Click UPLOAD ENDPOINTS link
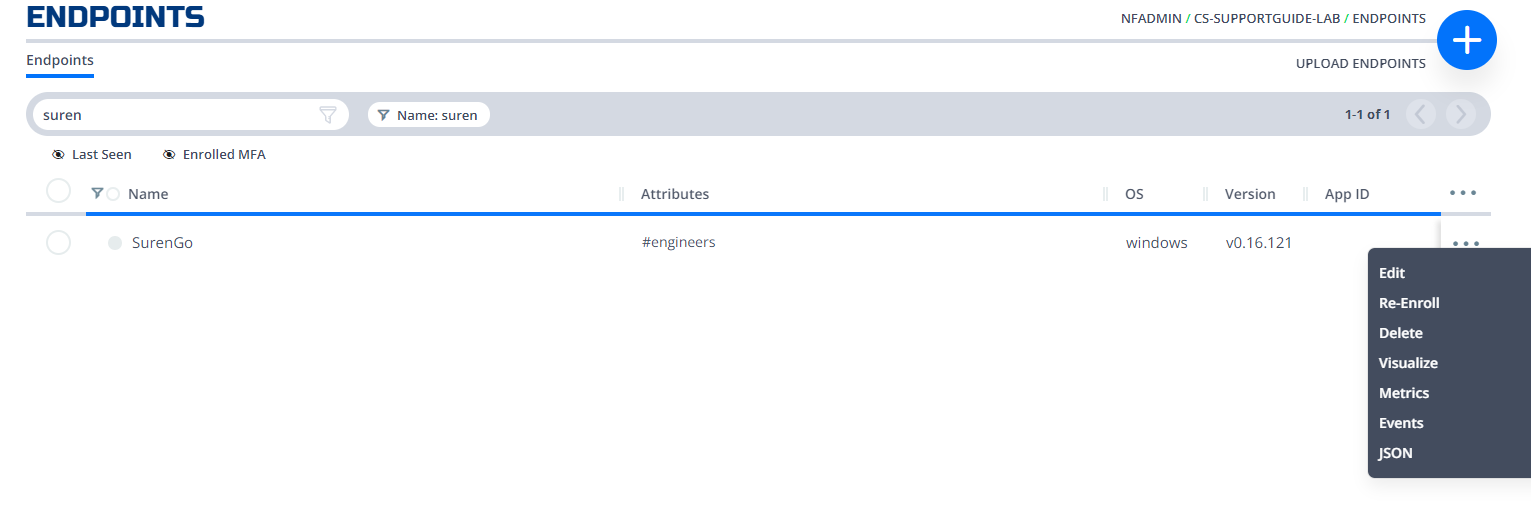Viewport: 1531px width, 526px height. pyautogui.click(x=1361, y=64)
